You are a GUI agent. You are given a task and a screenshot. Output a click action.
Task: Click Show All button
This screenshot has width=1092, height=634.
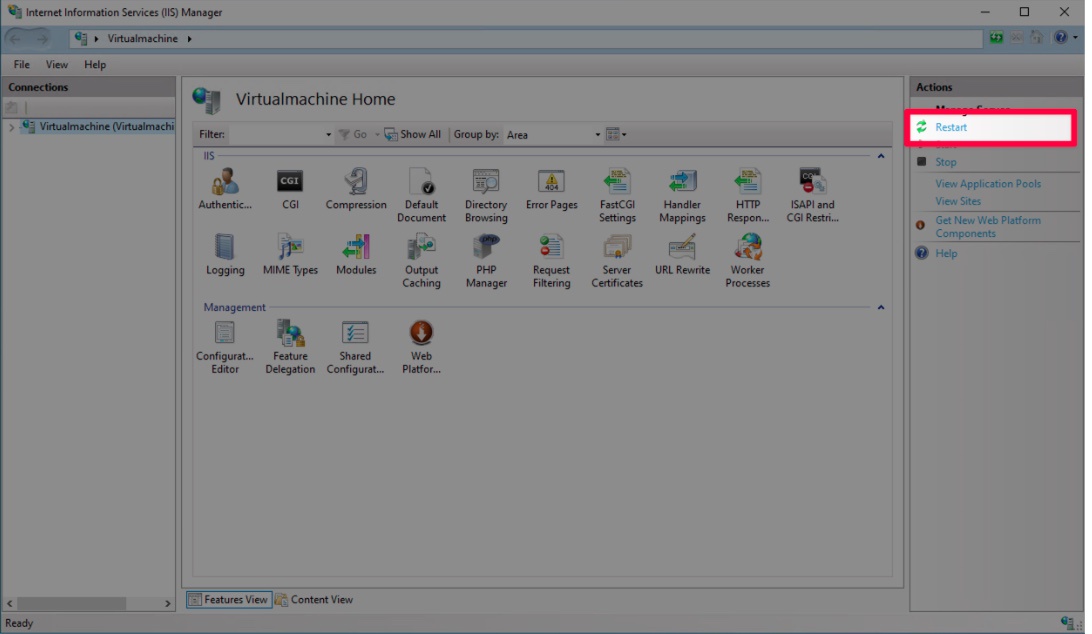[x=412, y=134]
